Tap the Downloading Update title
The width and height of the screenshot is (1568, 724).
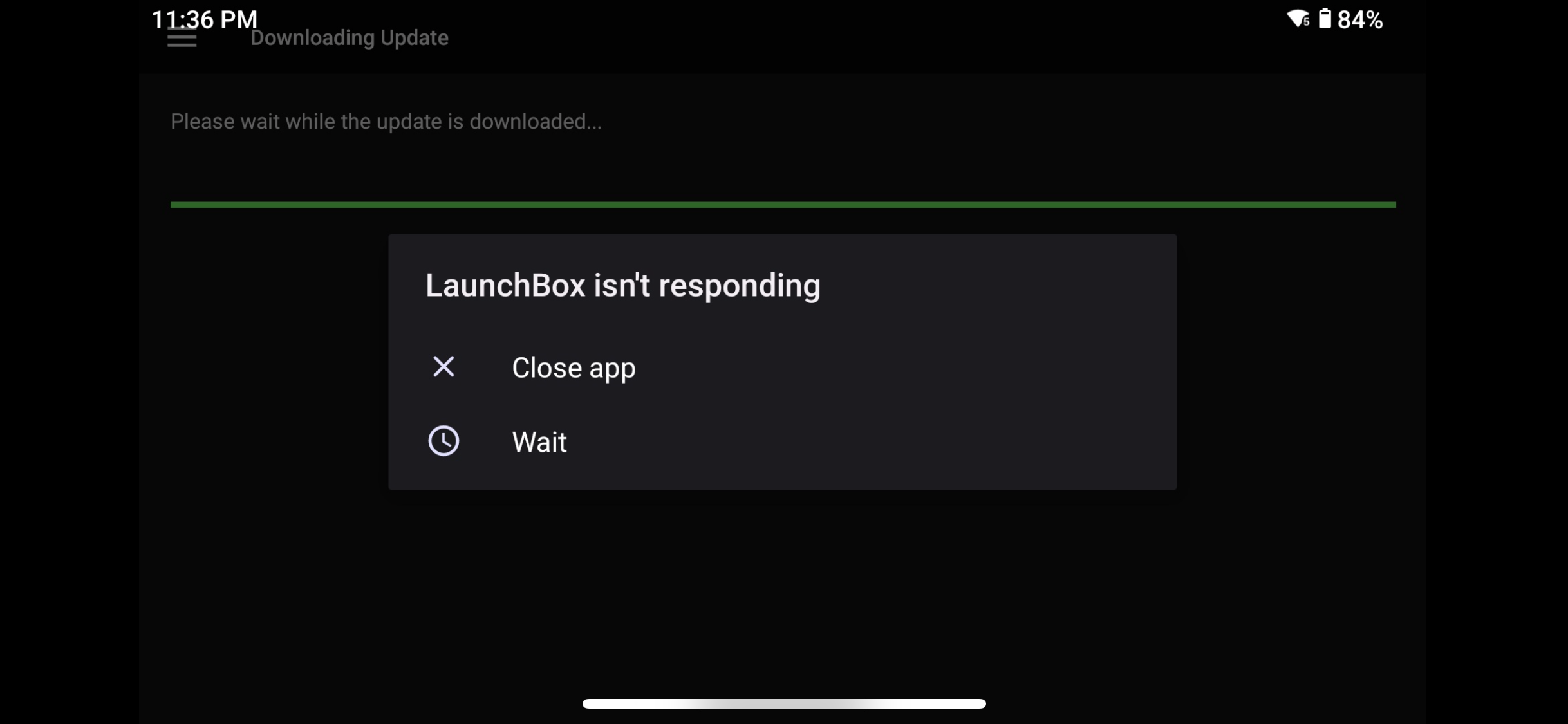[x=349, y=37]
